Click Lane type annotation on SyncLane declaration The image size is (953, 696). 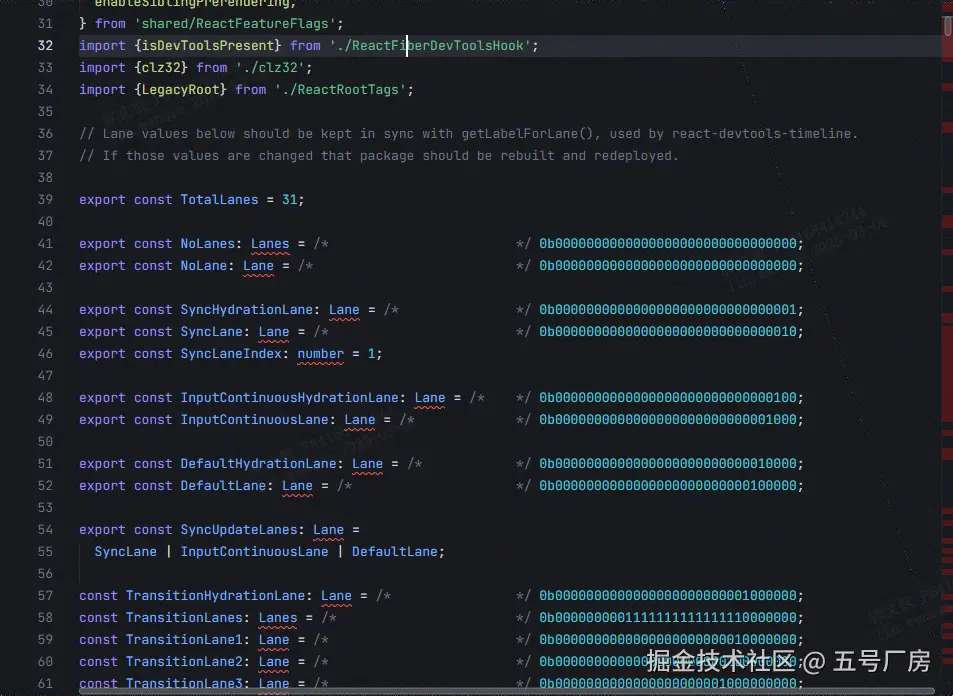coord(274,332)
